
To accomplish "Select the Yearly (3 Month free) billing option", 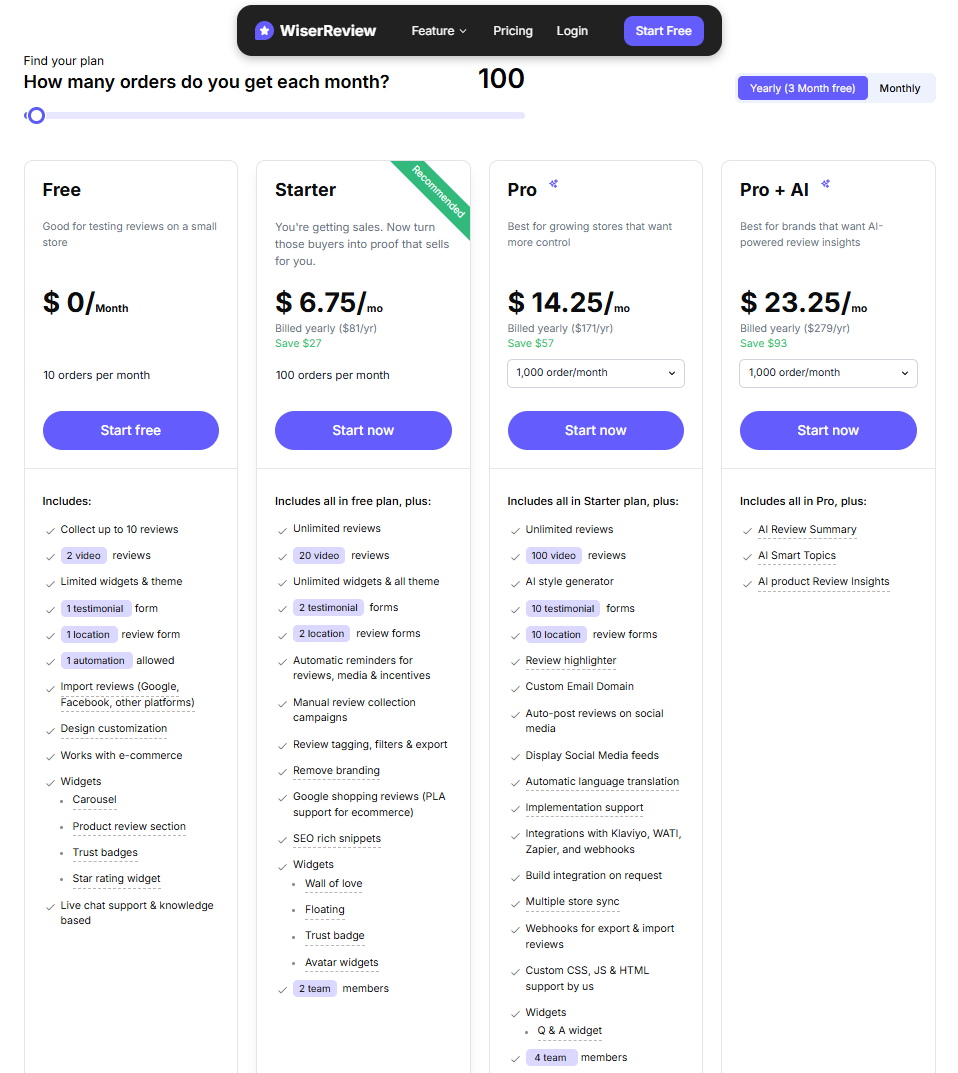I will click(802, 88).
